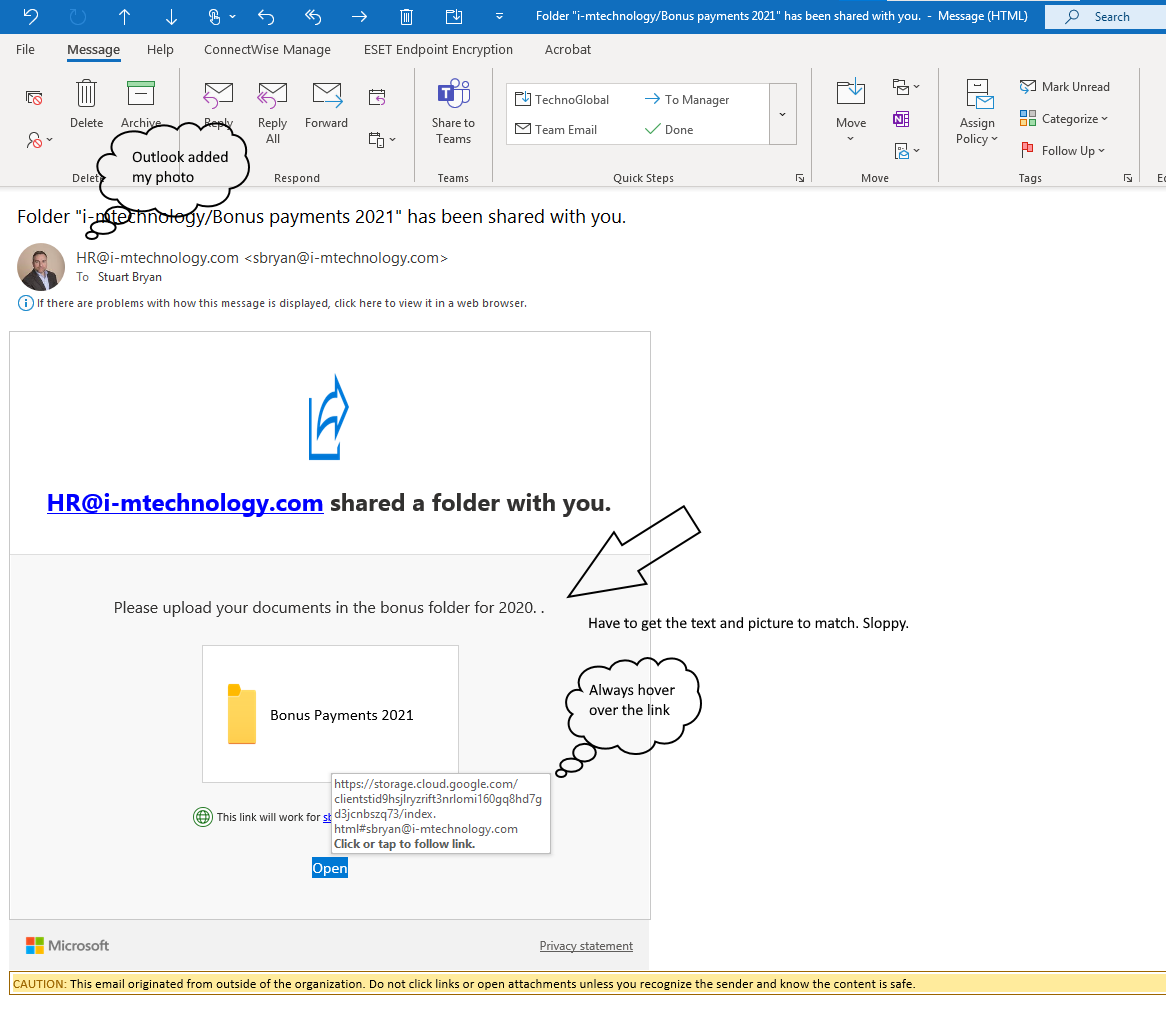
Task: Flag the message with Follow Up
Action: [1062, 150]
